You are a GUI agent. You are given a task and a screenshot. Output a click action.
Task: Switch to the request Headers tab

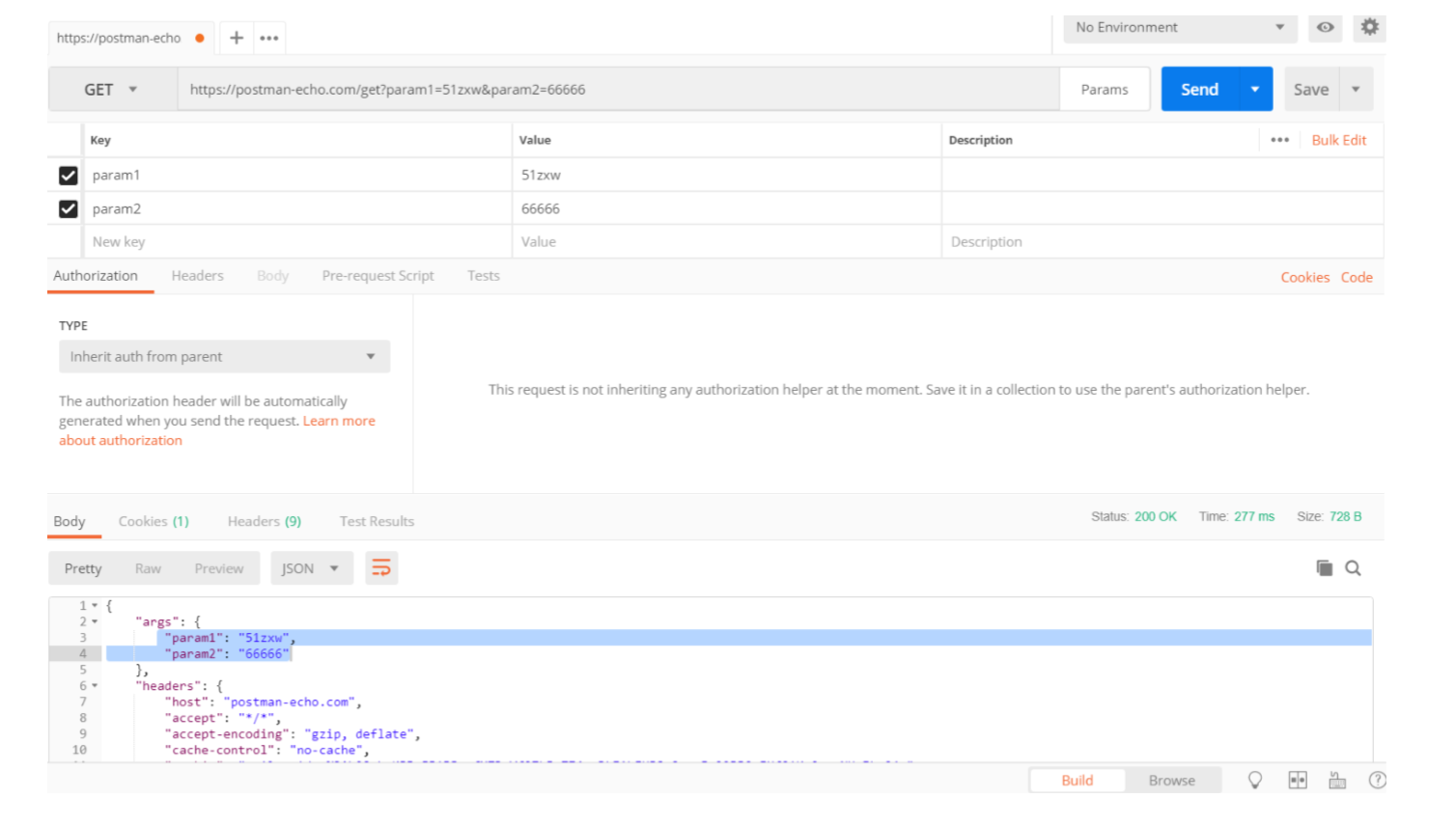[197, 276]
